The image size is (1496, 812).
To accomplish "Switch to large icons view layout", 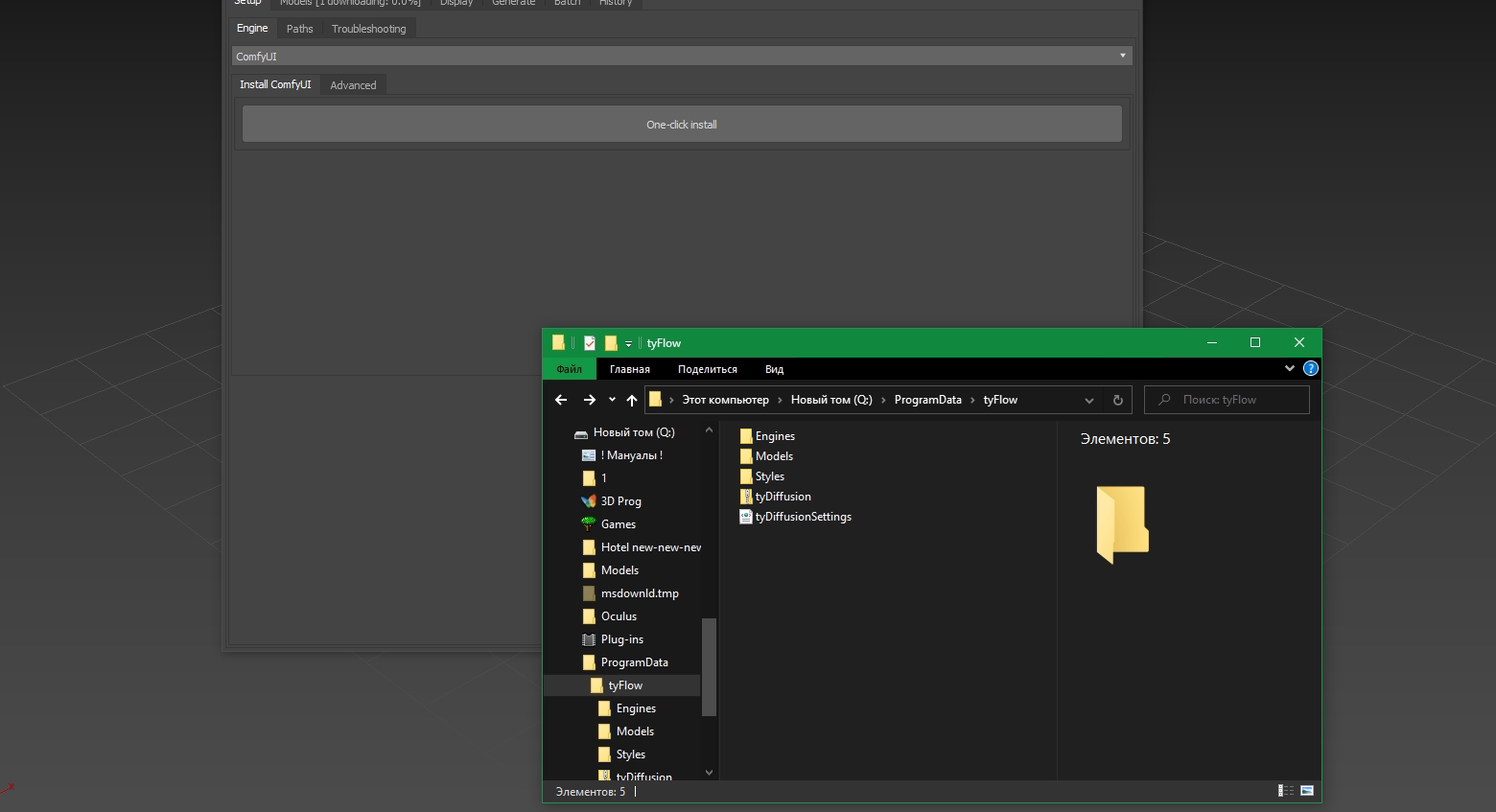I will pos(1306,791).
